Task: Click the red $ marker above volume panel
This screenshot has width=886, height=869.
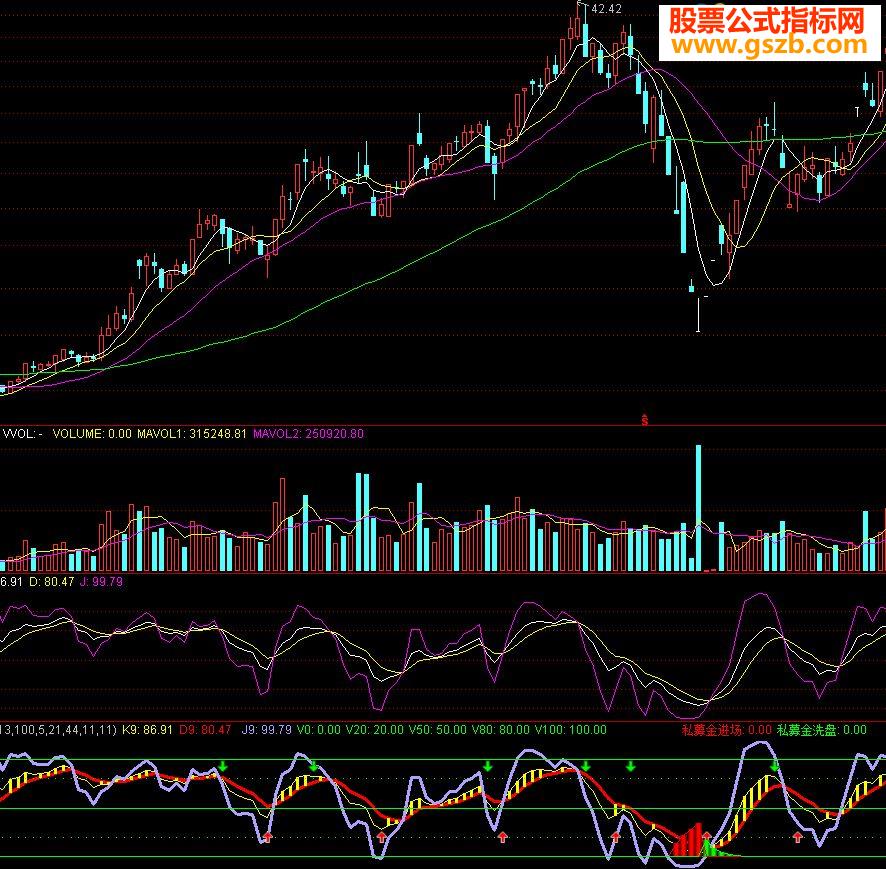Action: coord(644,420)
